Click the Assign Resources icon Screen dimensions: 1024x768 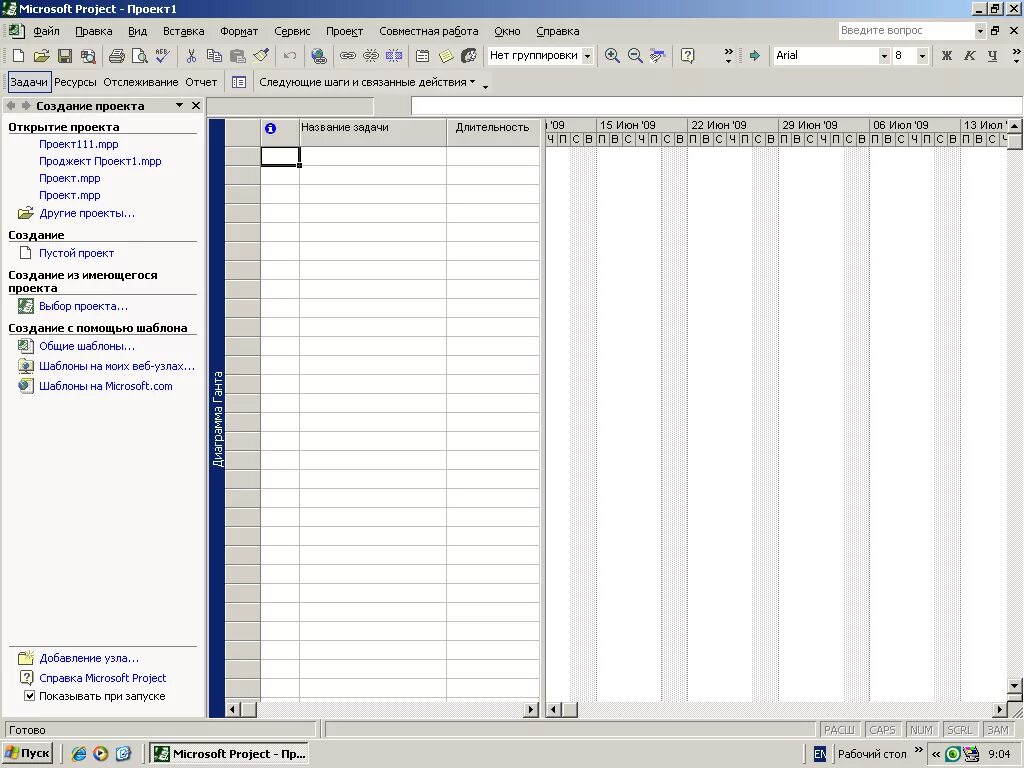[469, 56]
